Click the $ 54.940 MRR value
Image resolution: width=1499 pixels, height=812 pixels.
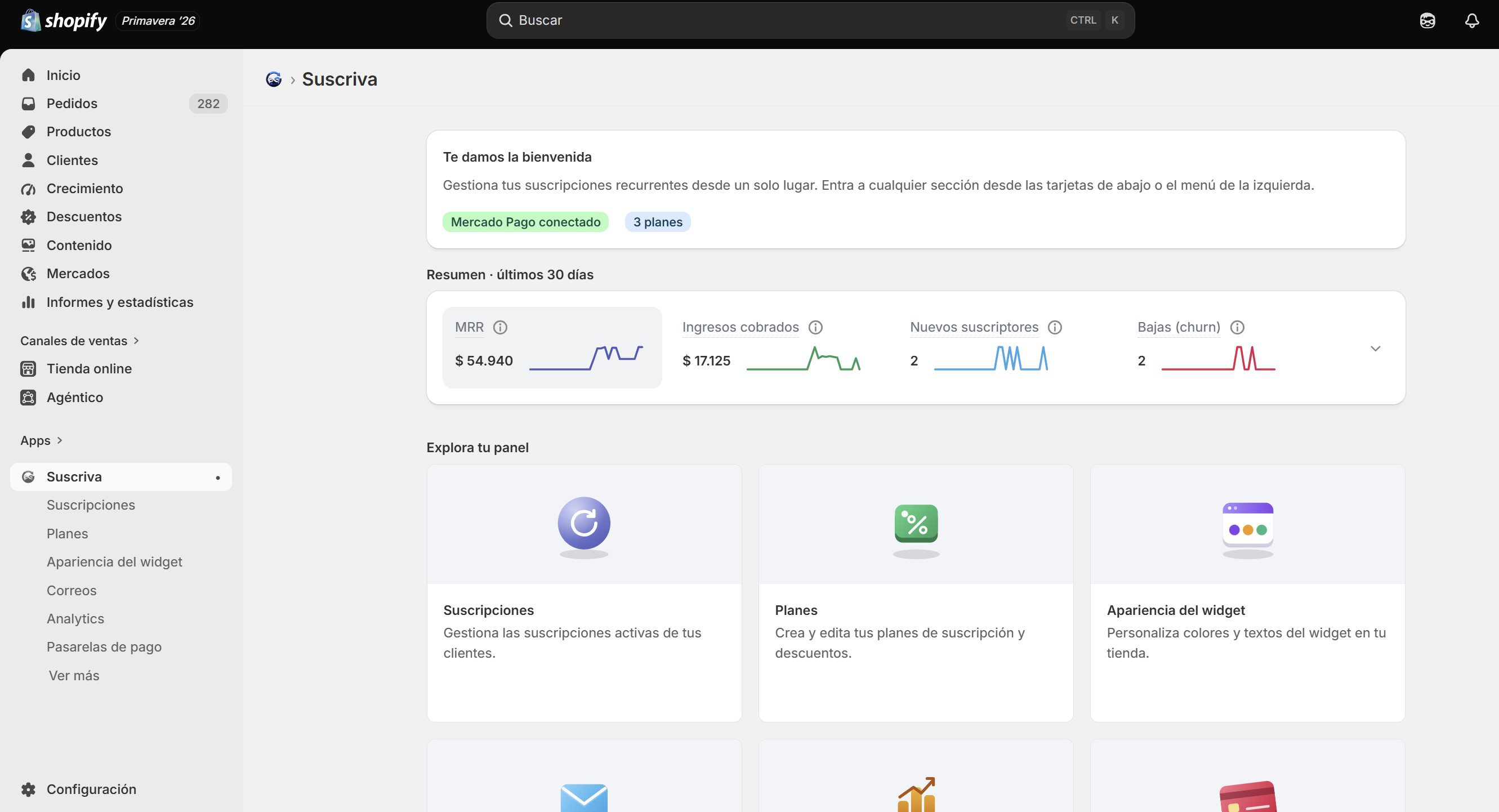coord(484,360)
